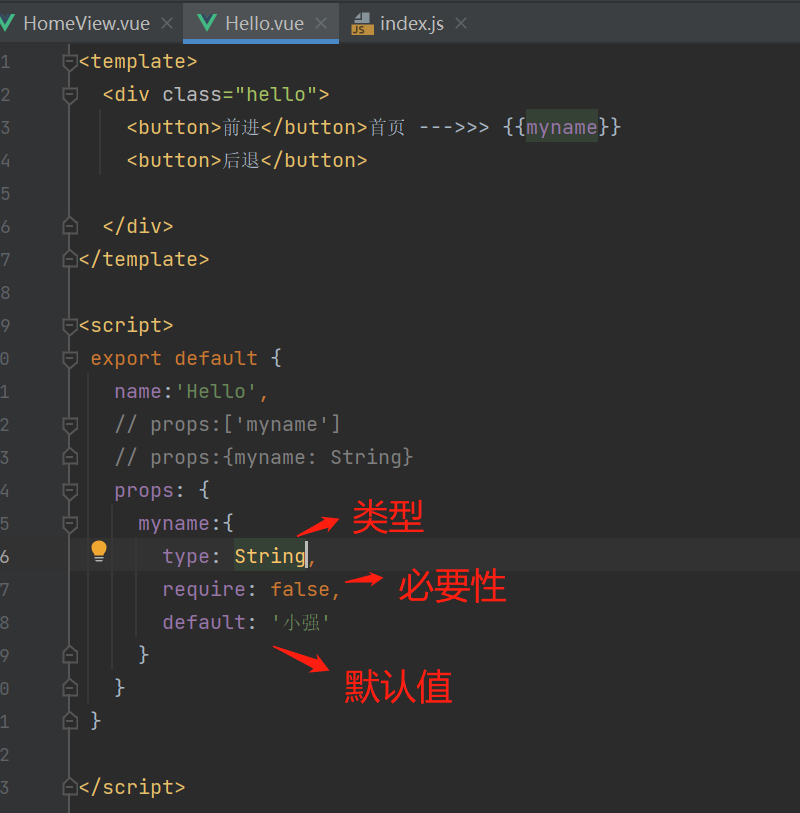The width and height of the screenshot is (800, 813).
Task: Click the require property key
Action: tap(204, 590)
